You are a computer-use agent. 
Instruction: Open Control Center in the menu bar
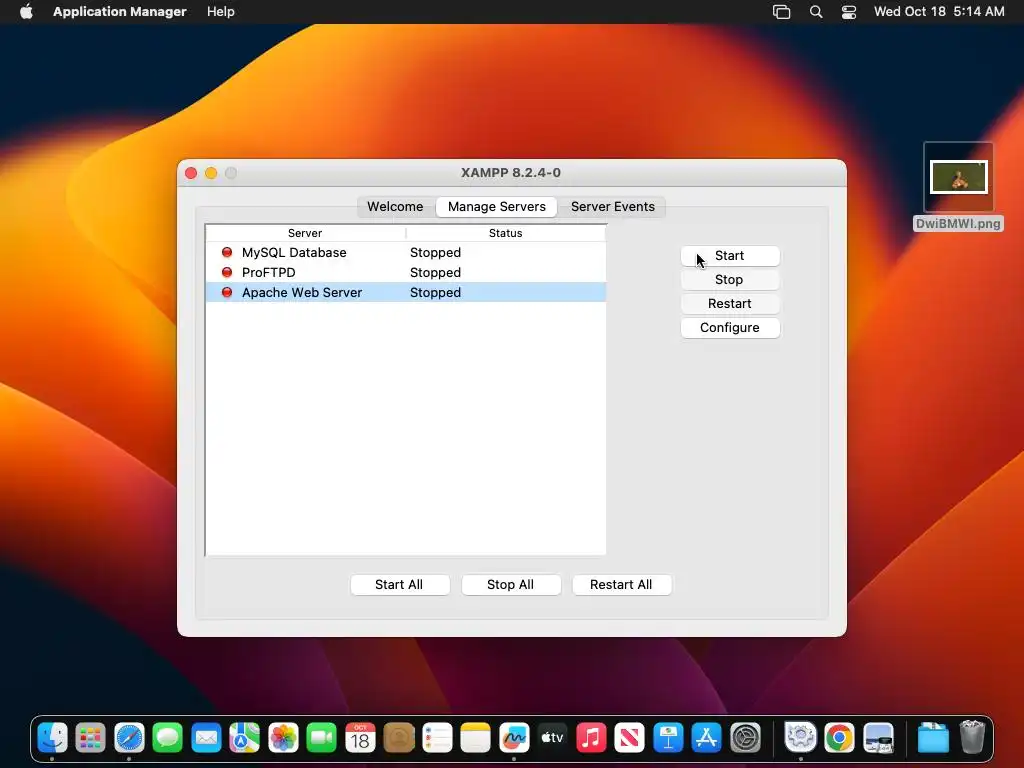pyautogui.click(x=848, y=12)
